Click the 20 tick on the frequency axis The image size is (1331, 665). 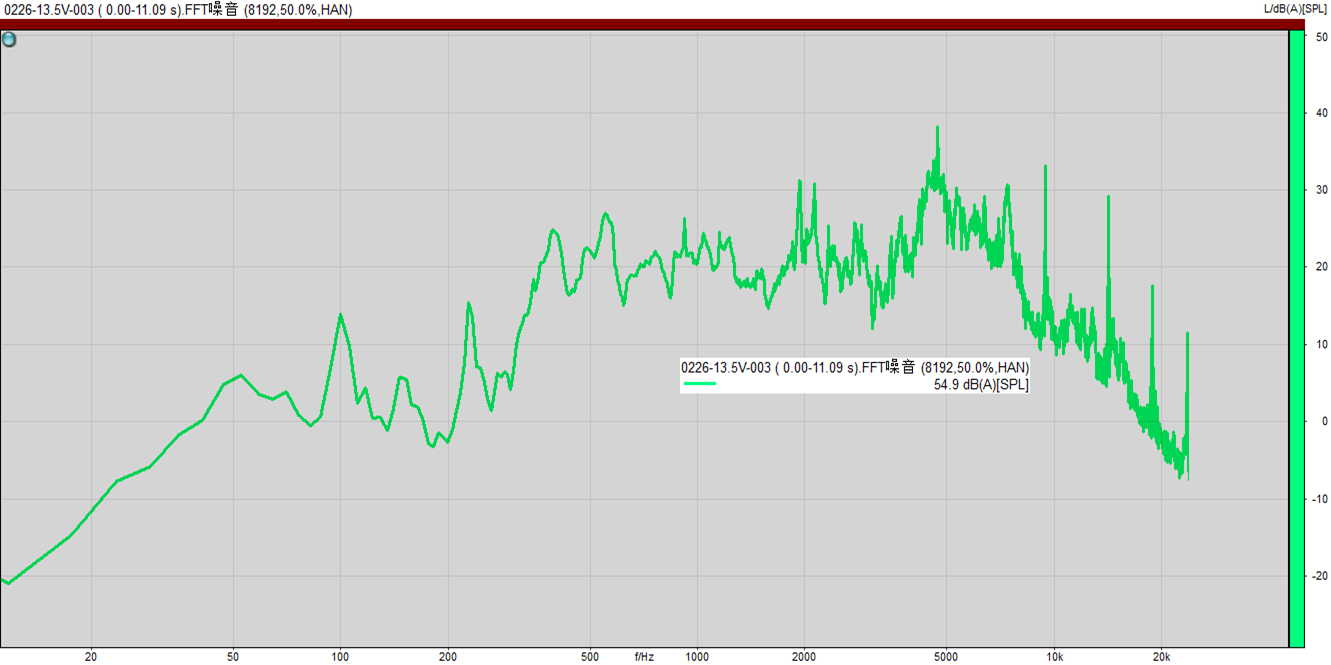point(91,657)
